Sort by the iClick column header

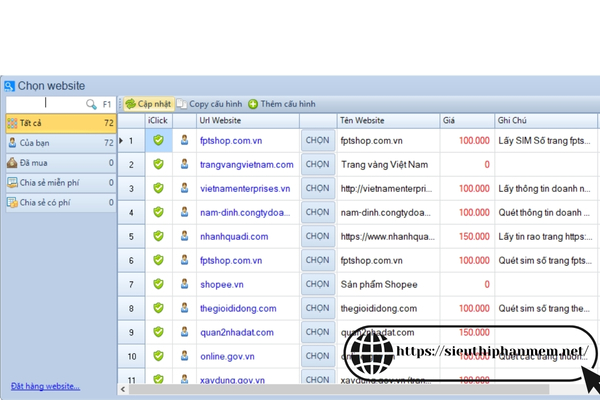coord(159,121)
